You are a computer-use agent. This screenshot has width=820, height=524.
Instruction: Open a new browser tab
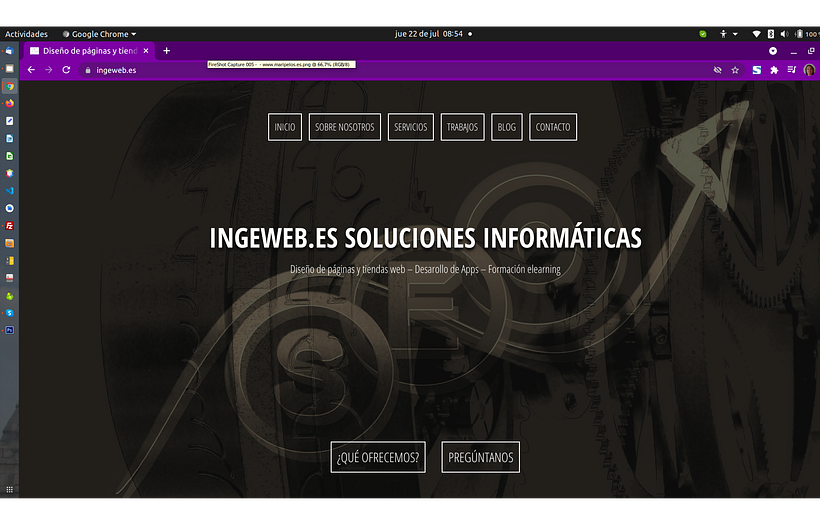click(x=166, y=51)
